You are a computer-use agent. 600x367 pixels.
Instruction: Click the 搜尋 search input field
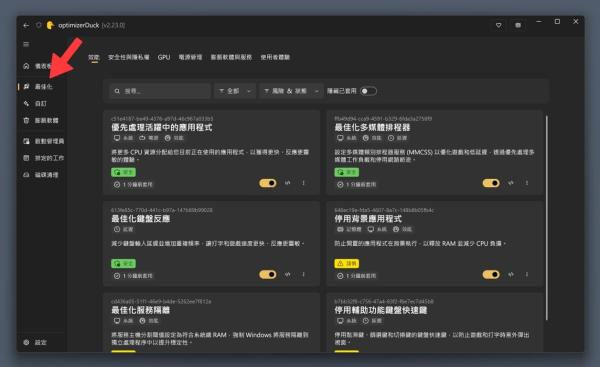160,91
